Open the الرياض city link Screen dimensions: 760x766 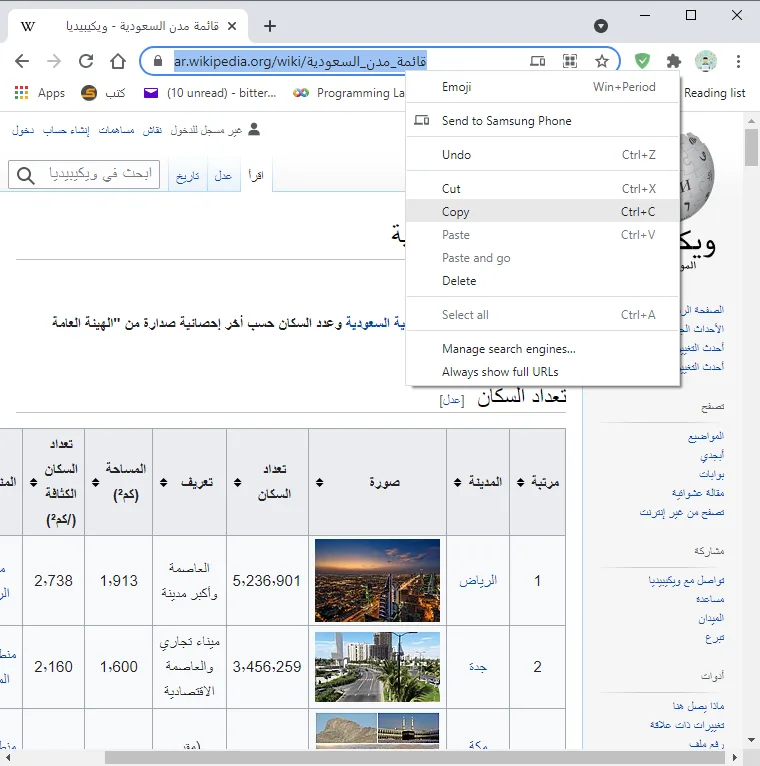tap(478, 580)
